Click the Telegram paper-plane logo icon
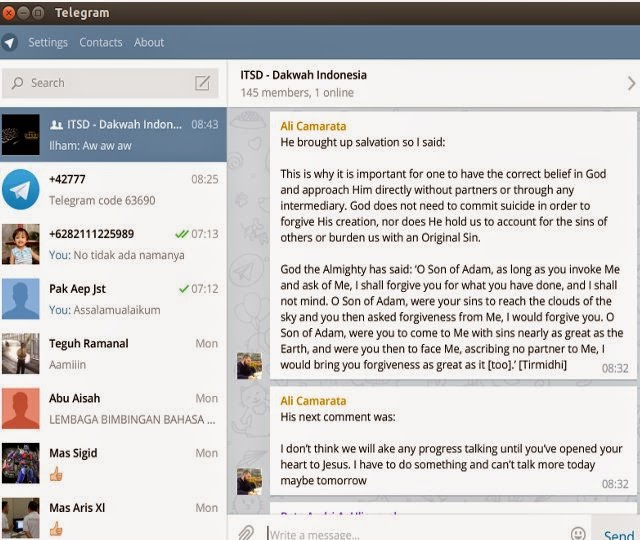Image resolution: width=640 pixels, height=540 pixels. [9, 42]
